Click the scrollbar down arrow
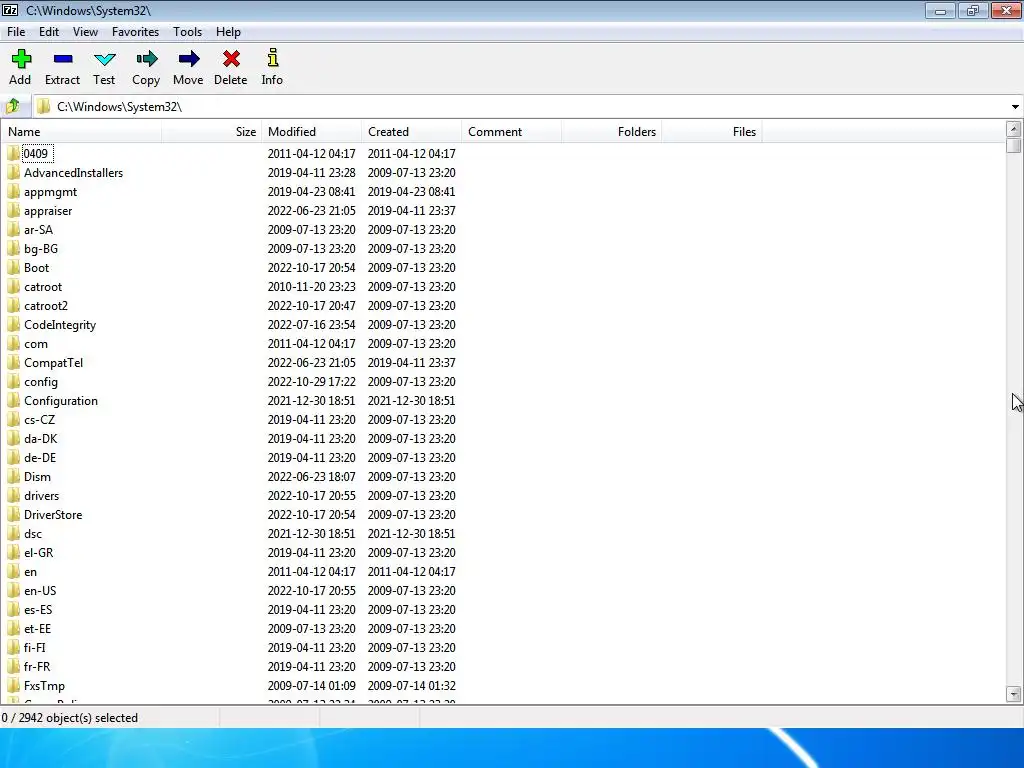 pyautogui.click(x=1014, y=694)
